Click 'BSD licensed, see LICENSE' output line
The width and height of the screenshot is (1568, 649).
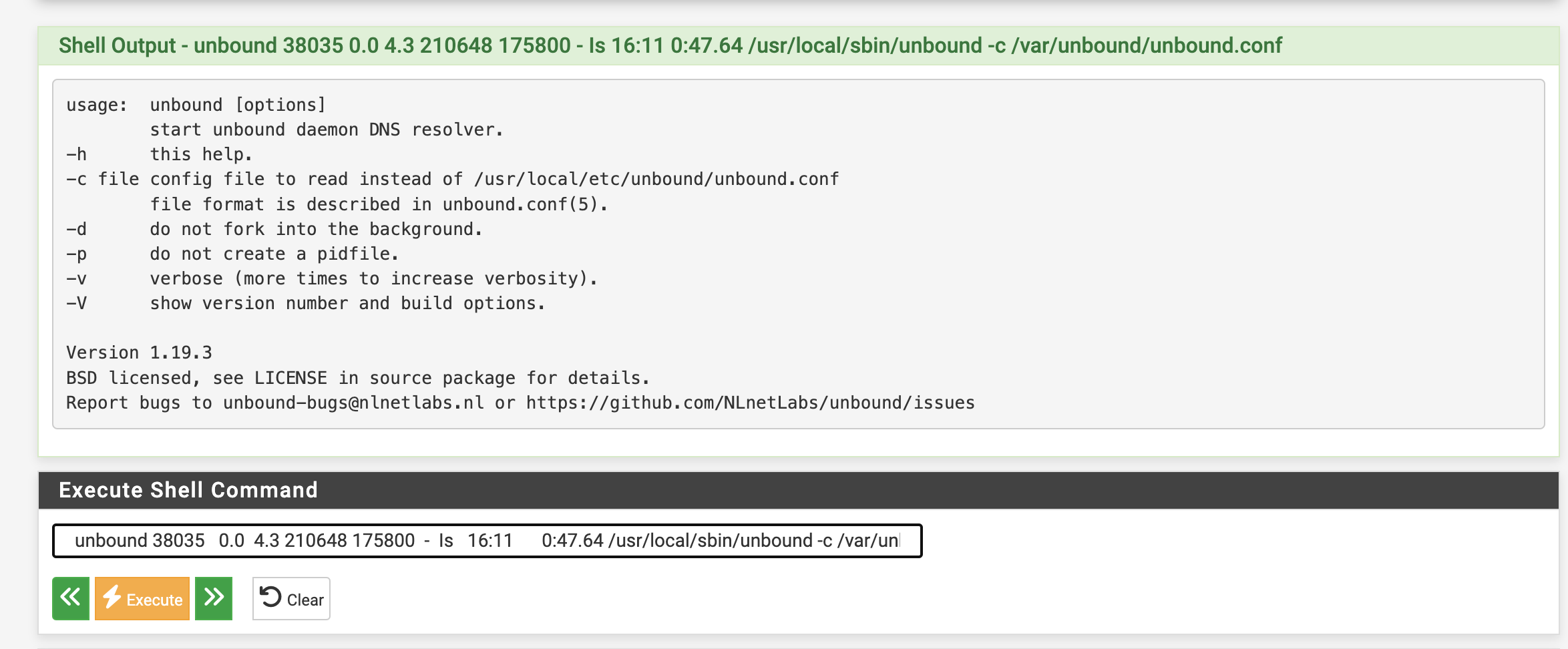(x=357, y=378)
